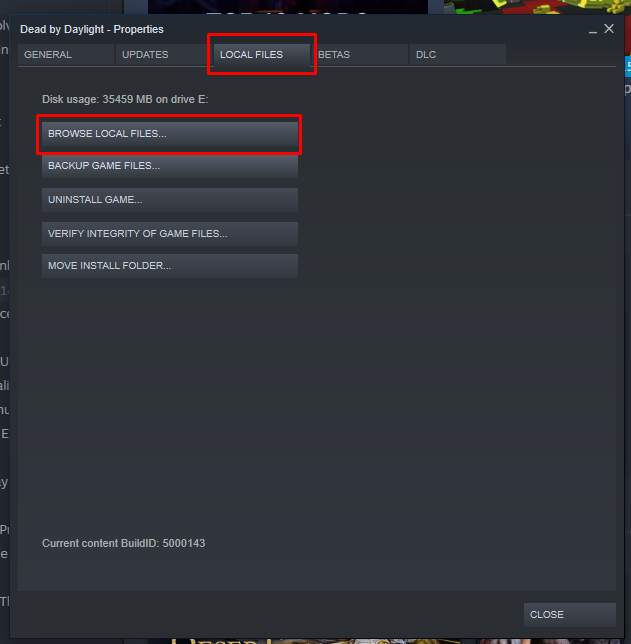Click Uninstall Game button
The height and width of the screenshot is (644, 631).
tap(170, 200)
